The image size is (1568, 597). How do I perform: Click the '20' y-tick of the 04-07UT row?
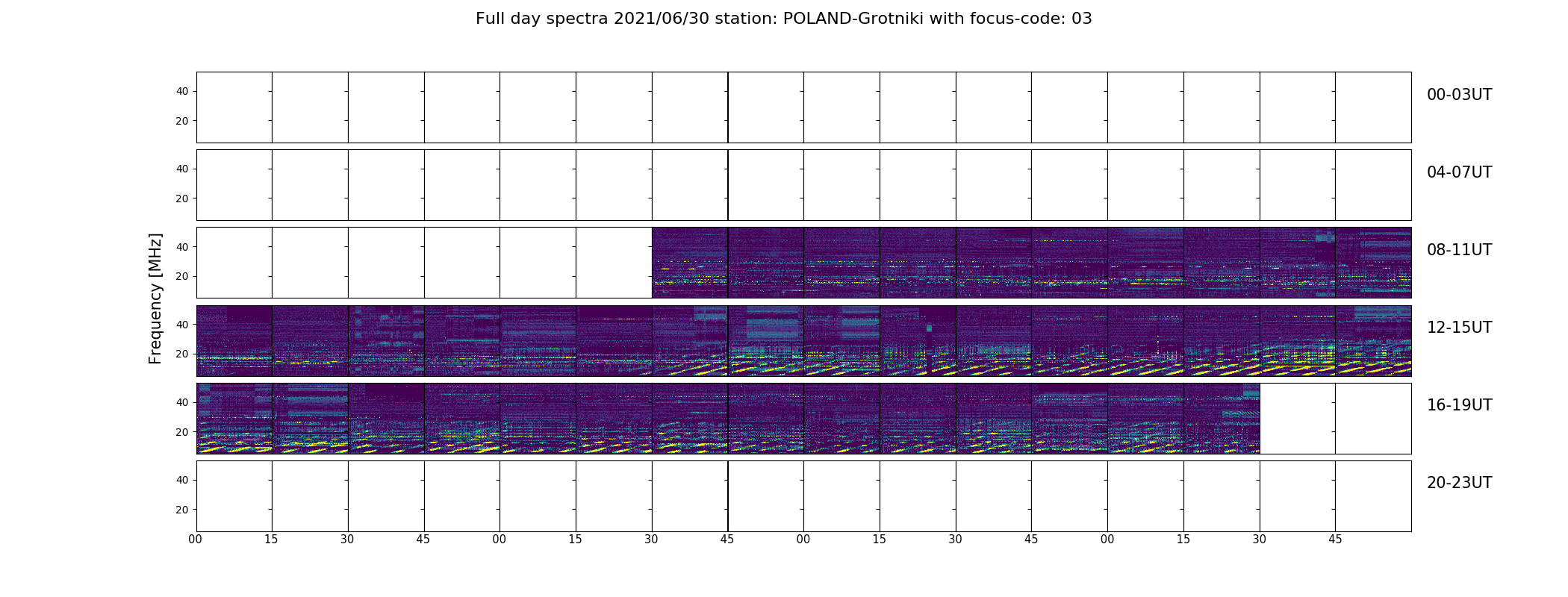181,199
